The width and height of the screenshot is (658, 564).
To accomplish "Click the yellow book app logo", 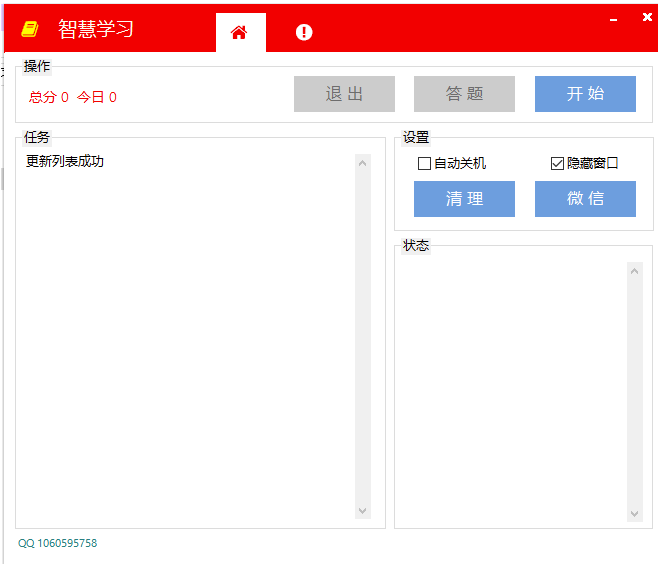I will (30, 30).
